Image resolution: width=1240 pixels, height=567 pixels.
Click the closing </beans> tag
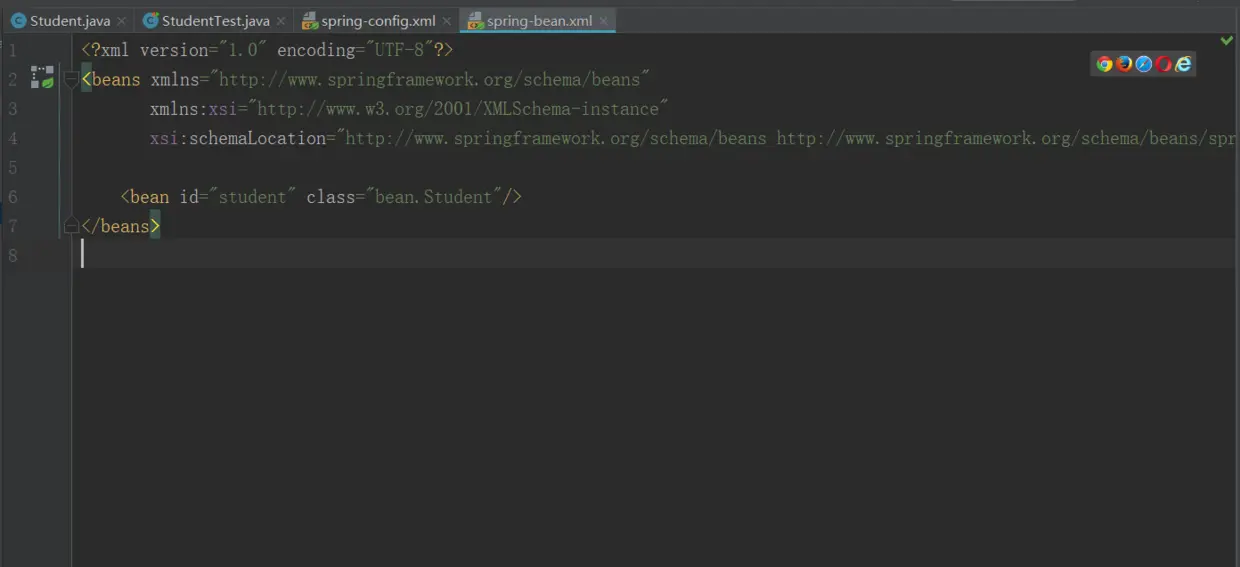click(x=120, y=226)
